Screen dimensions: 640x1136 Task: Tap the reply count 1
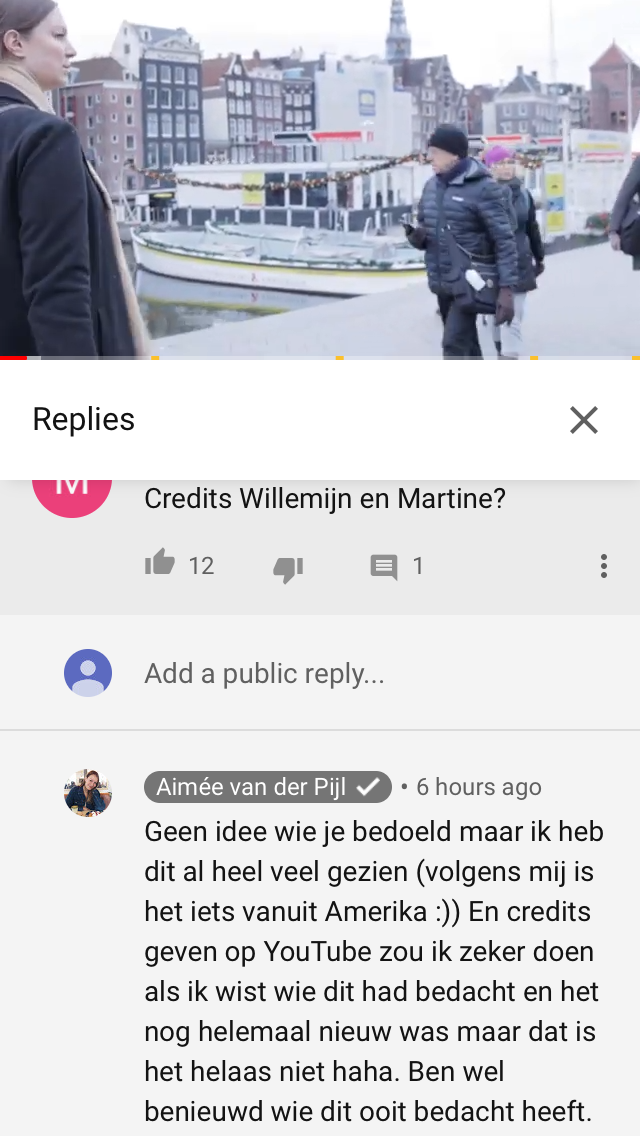coord(417,566)
